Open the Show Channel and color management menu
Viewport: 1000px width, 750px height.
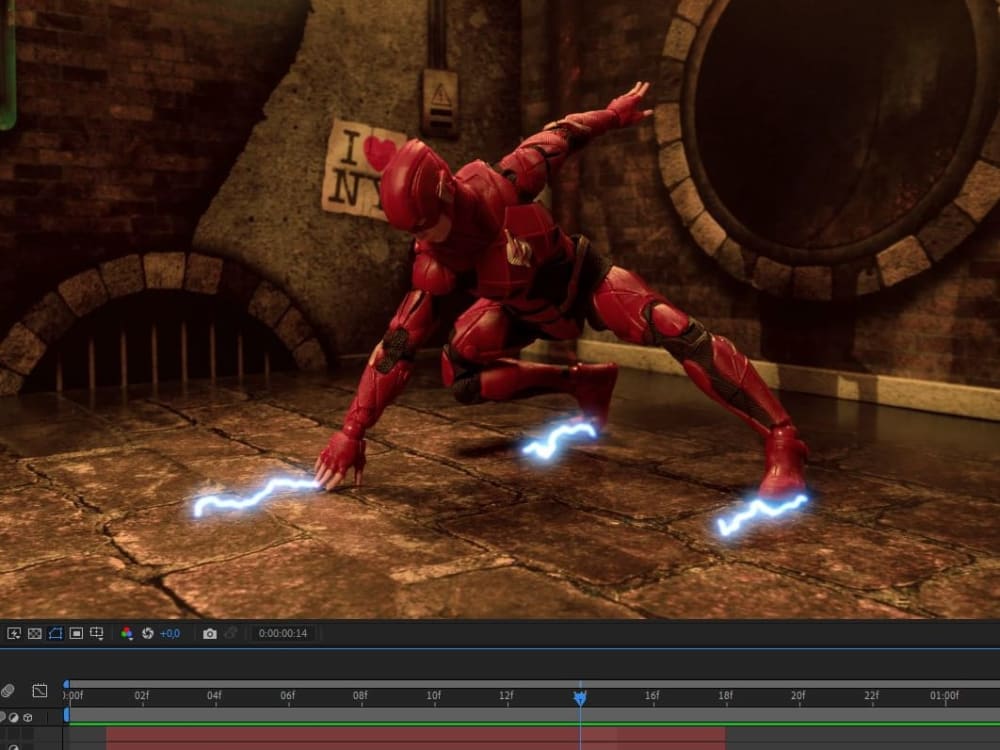(x=127, y=633)
